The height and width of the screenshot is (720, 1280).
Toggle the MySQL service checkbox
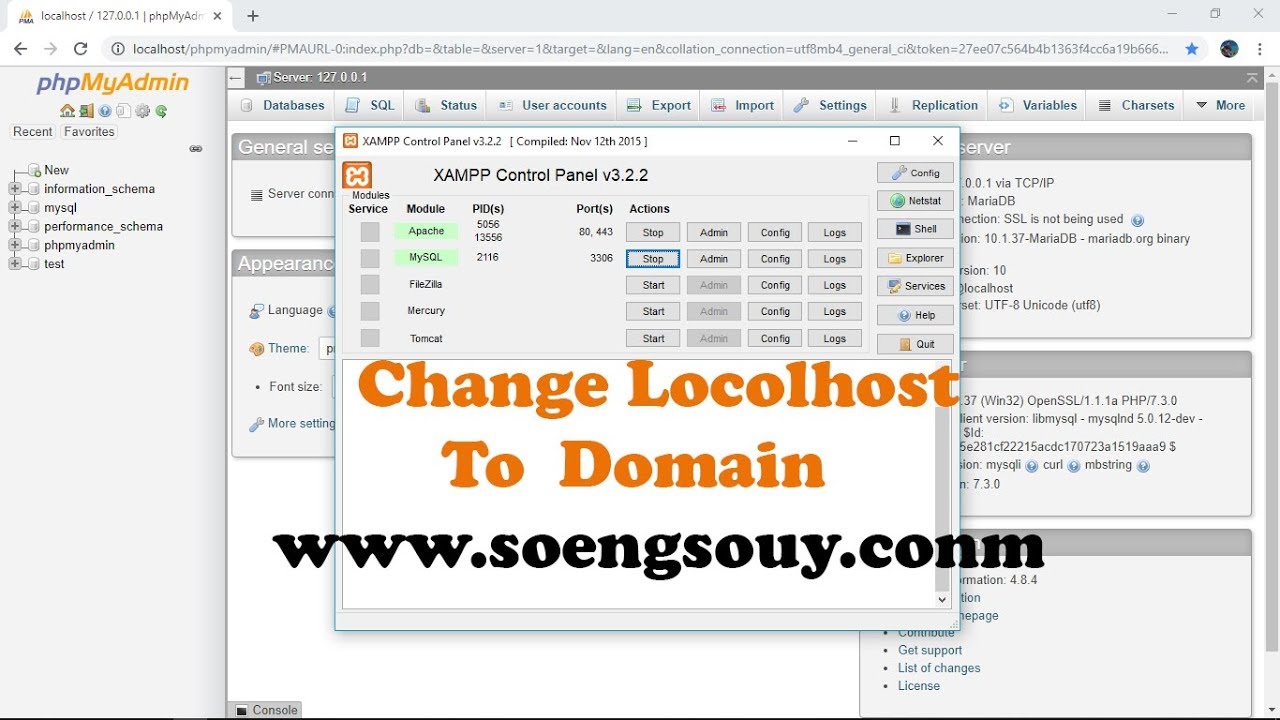tap(370, 258)
